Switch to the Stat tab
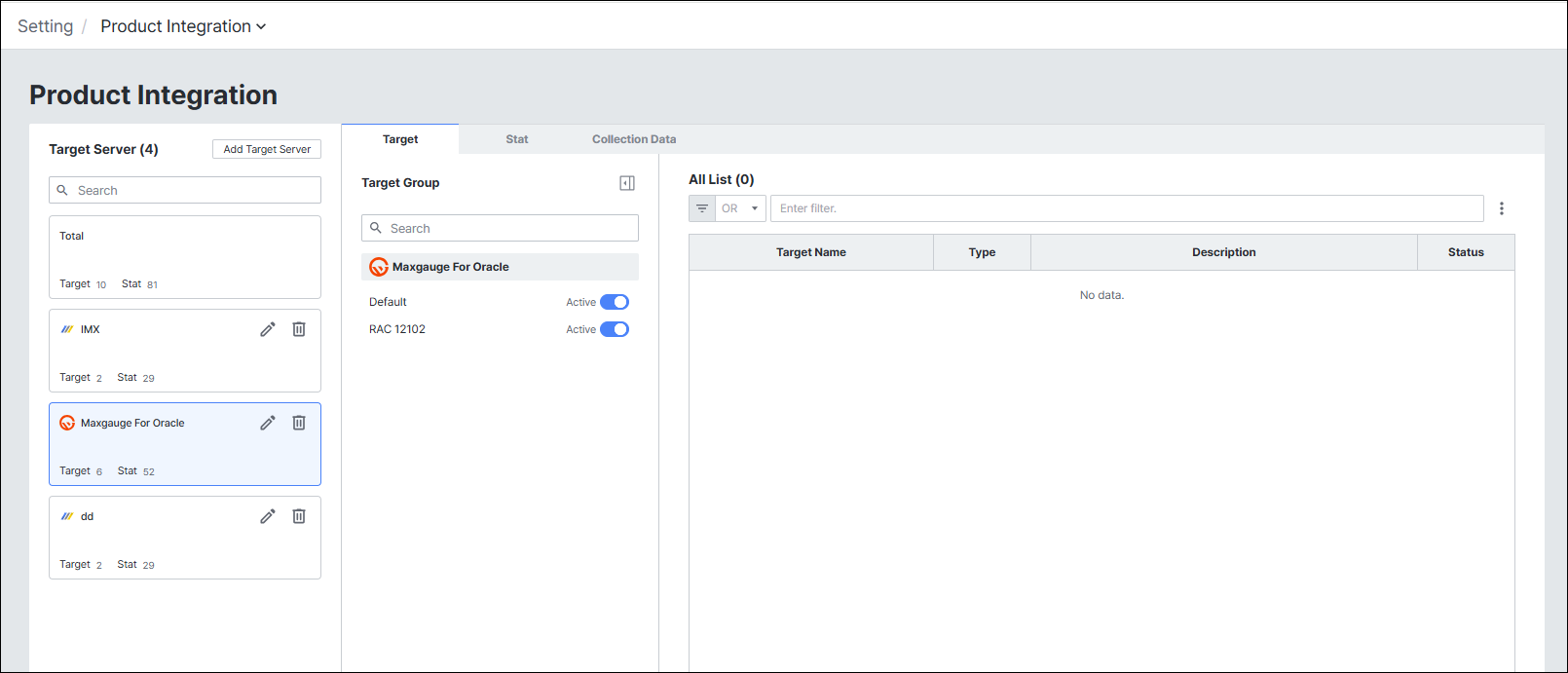The width and height of the screenshot is (1568, 673). pos(517,139)
